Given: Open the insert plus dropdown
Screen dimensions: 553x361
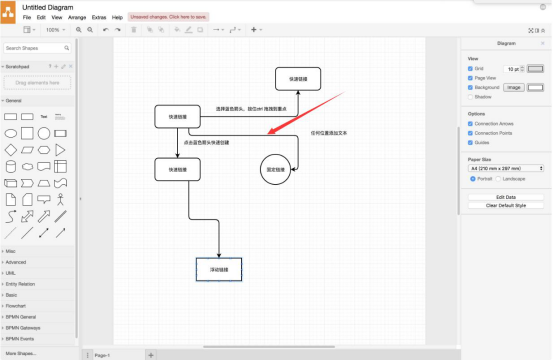Looking at the screenshot, I should click(256, 30).
